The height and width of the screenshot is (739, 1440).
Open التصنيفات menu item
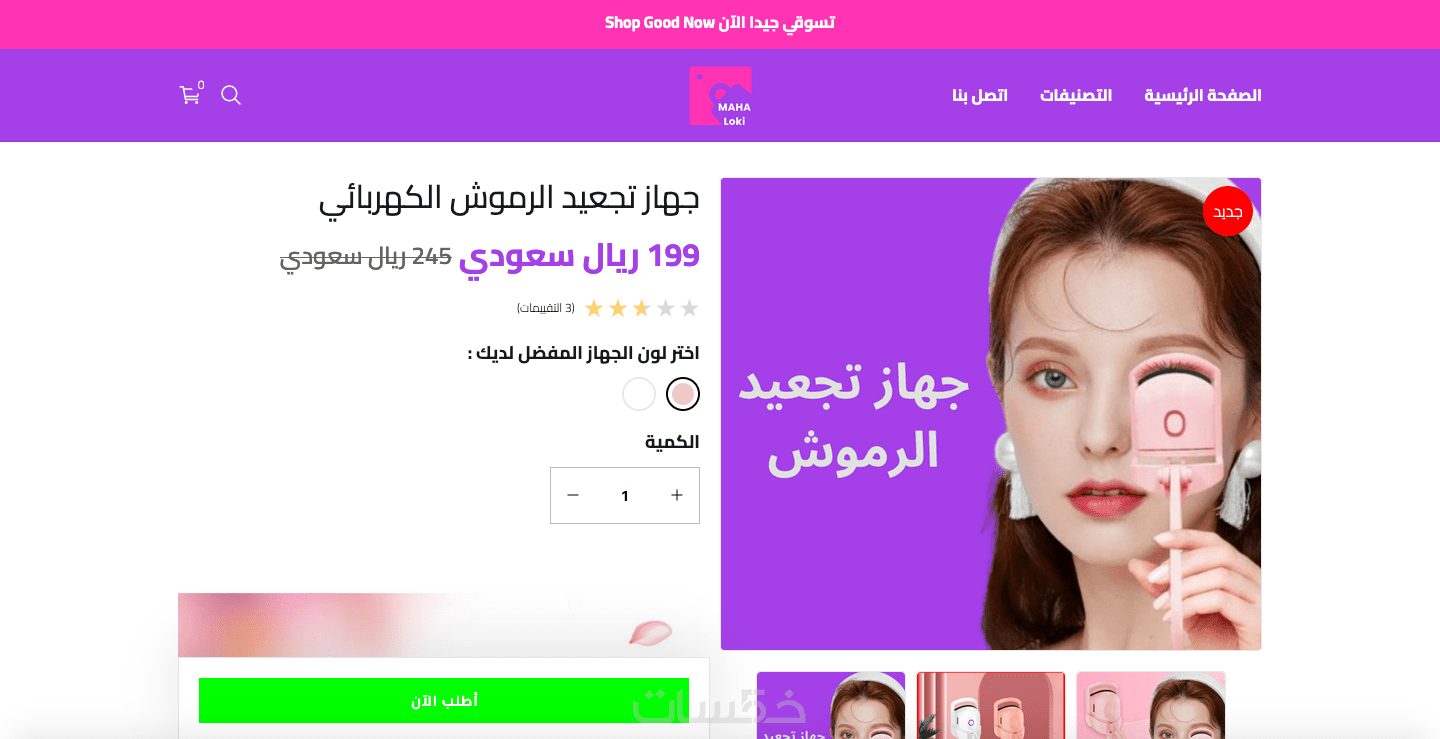1076,95
